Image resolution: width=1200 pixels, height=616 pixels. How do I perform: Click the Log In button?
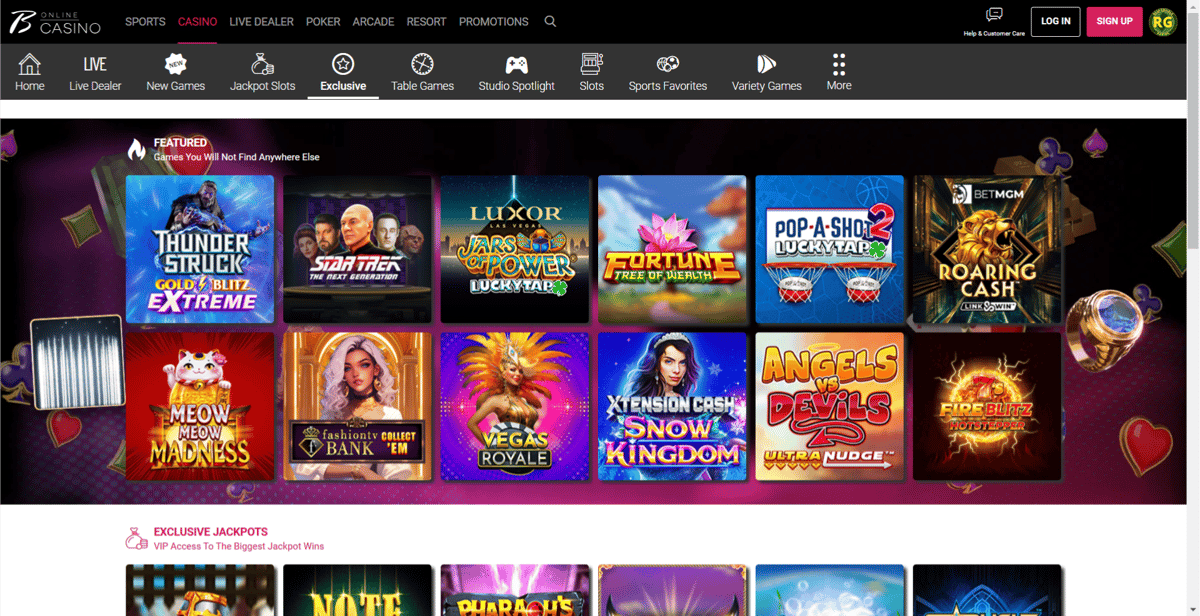(x=1055, y=21)
